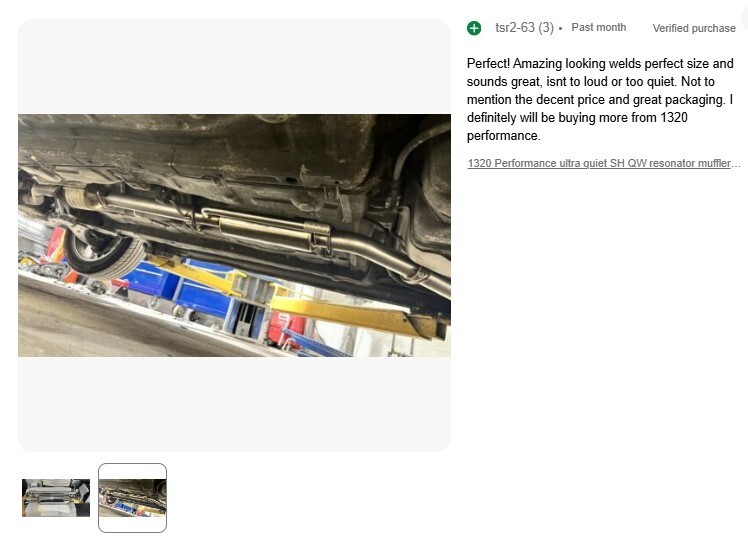Click the partial round button at top-right edge
This screenshot has height=539, width=748.
(745, 18)
